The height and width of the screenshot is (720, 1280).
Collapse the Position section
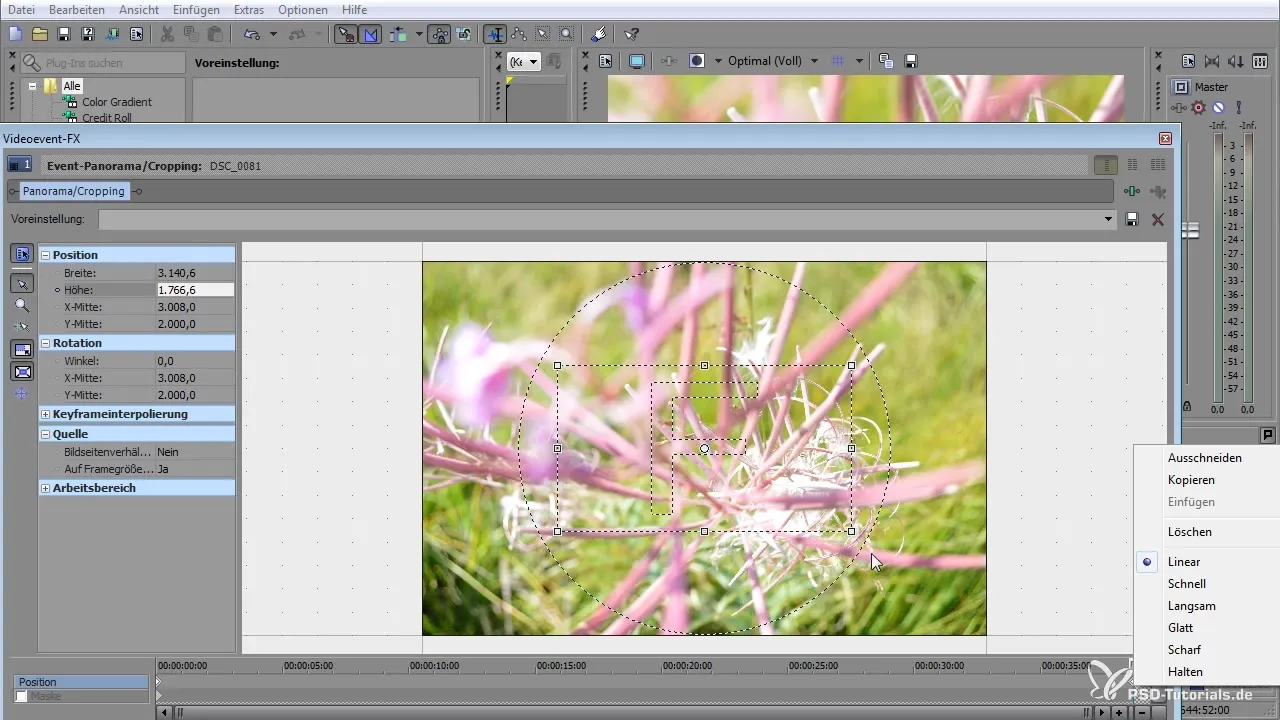pyautogui.click(x=45, y=255)
